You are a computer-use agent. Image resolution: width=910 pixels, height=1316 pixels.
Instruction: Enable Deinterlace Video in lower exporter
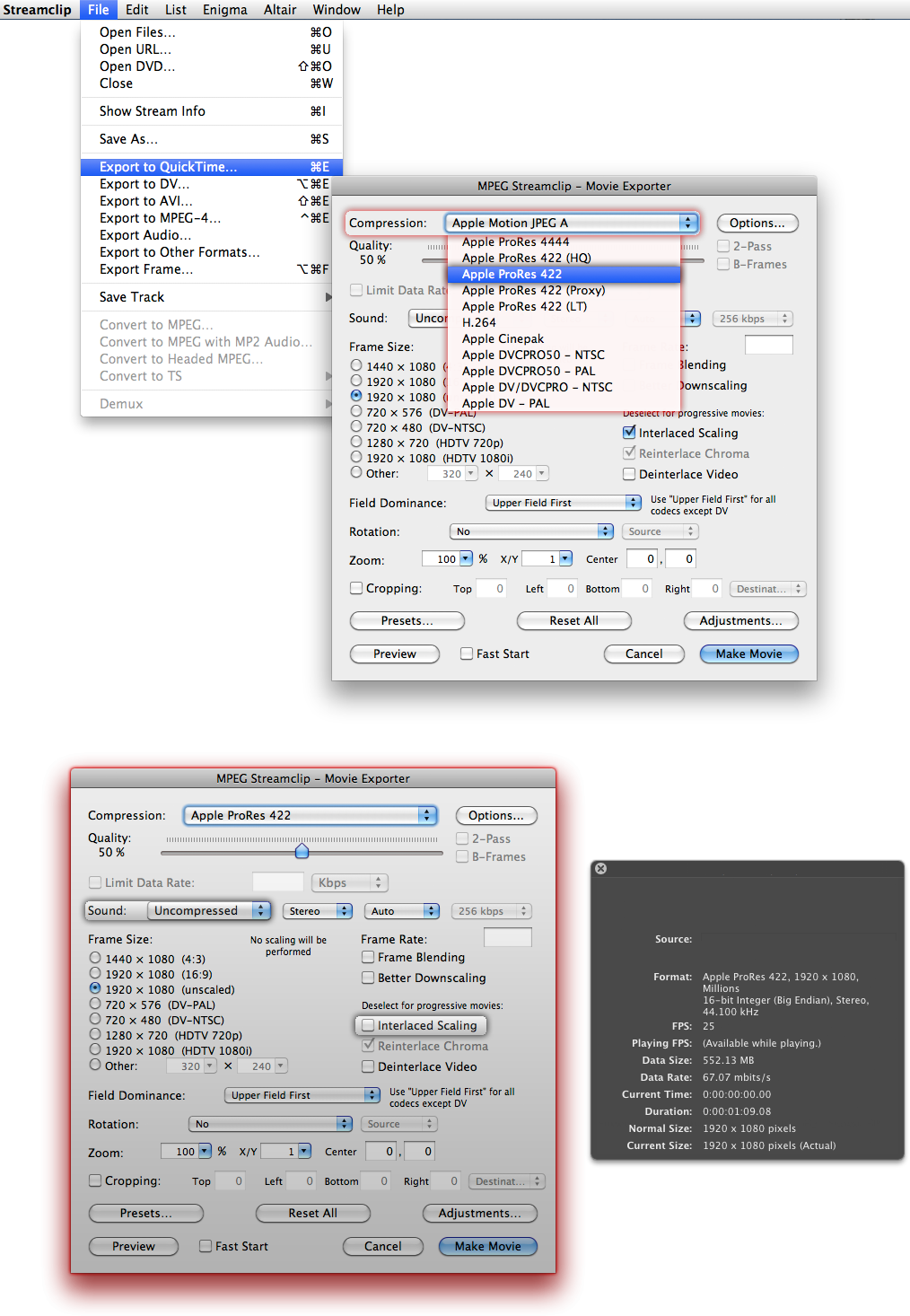[368, 1066]
